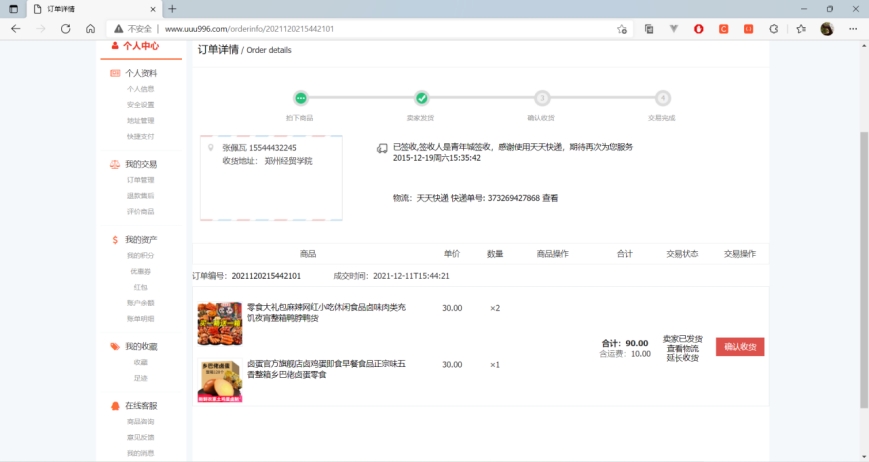Click the delivery truck status icon

pyautogui.click(x=382, y=148)
